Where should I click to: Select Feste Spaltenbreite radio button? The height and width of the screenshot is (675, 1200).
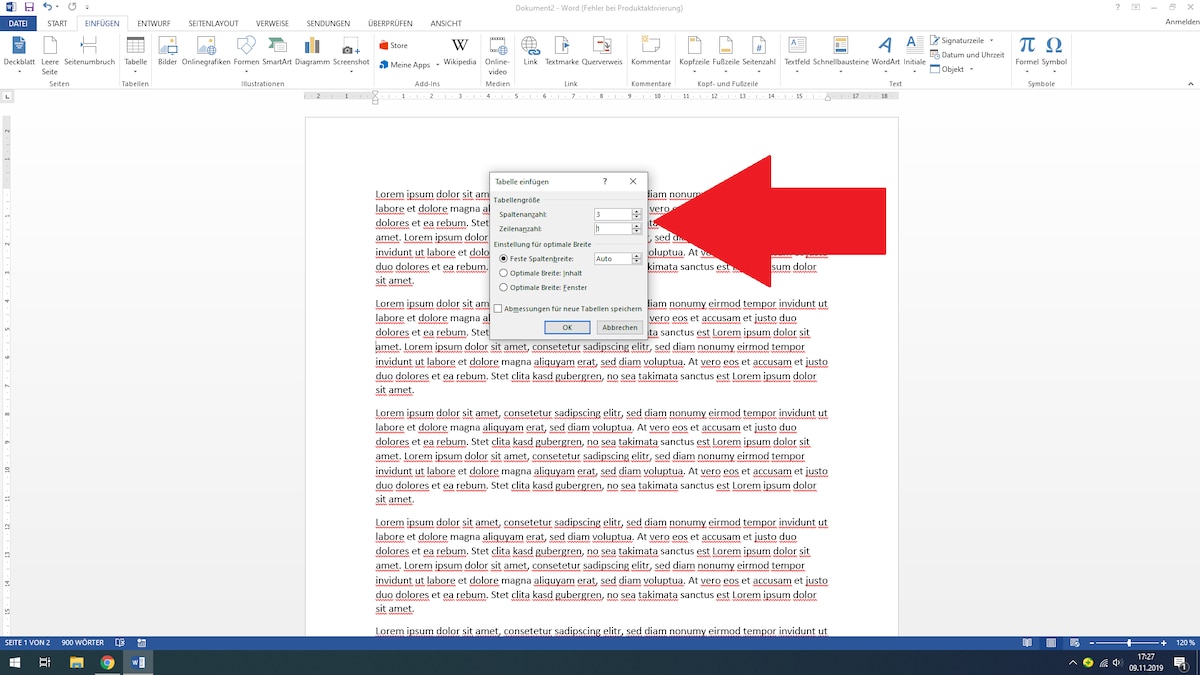click(503, 259)
